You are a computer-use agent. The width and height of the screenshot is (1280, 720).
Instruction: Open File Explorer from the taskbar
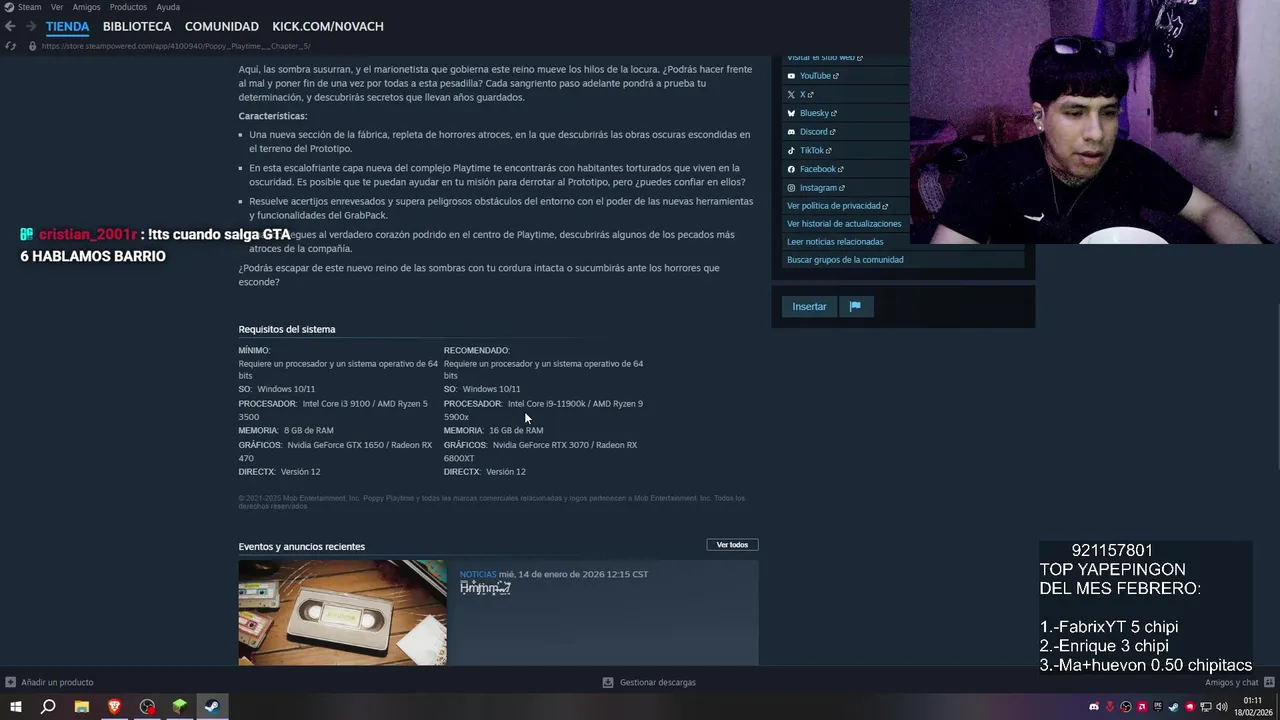82,707
